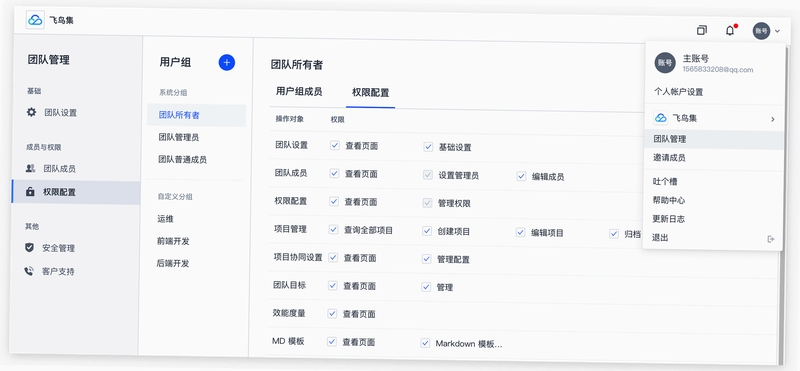
Task: Click the shield icon beside 安全管理
Action: [29, 248]
